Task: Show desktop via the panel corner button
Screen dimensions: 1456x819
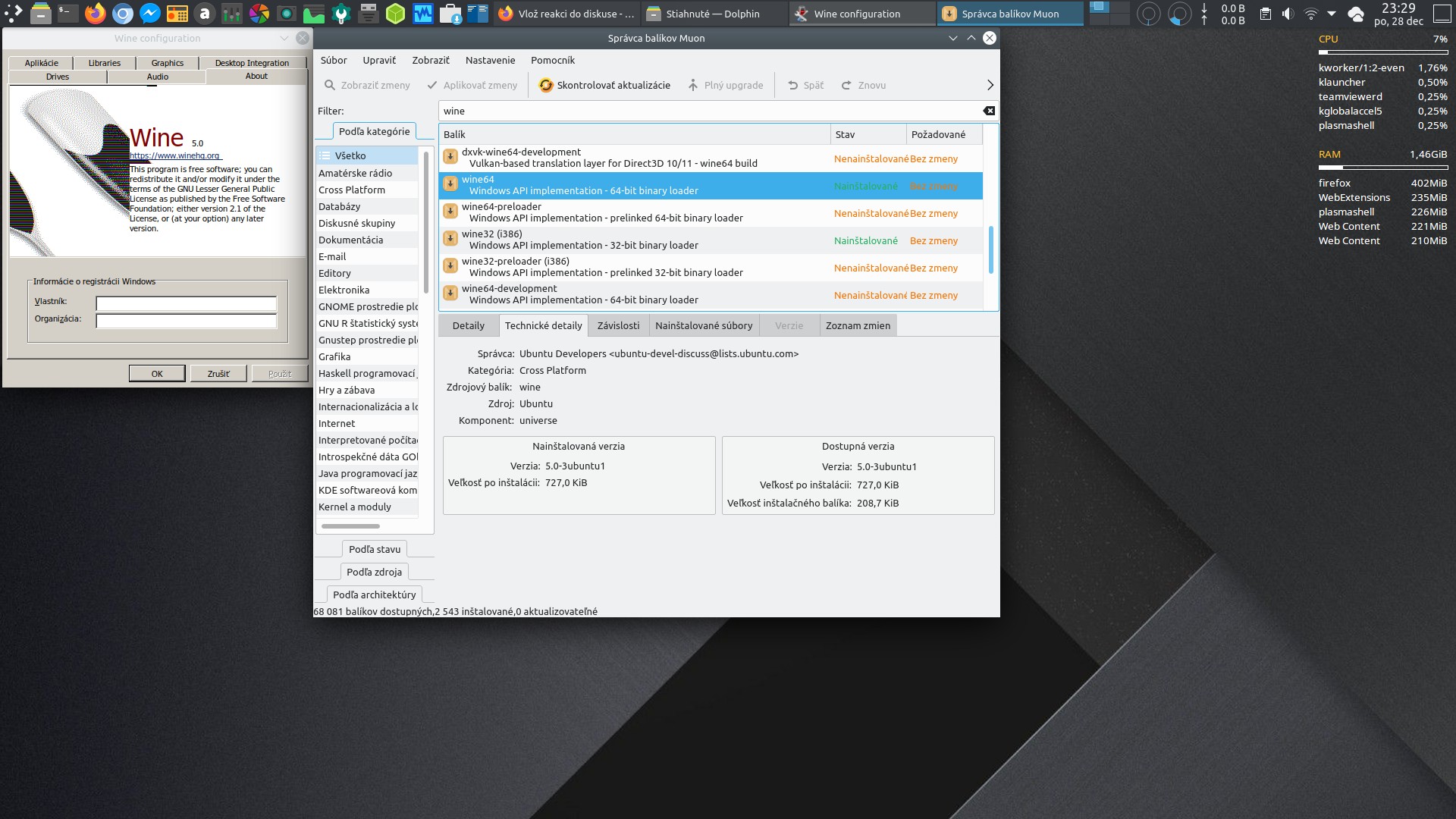Action: tap(1442, 14)
